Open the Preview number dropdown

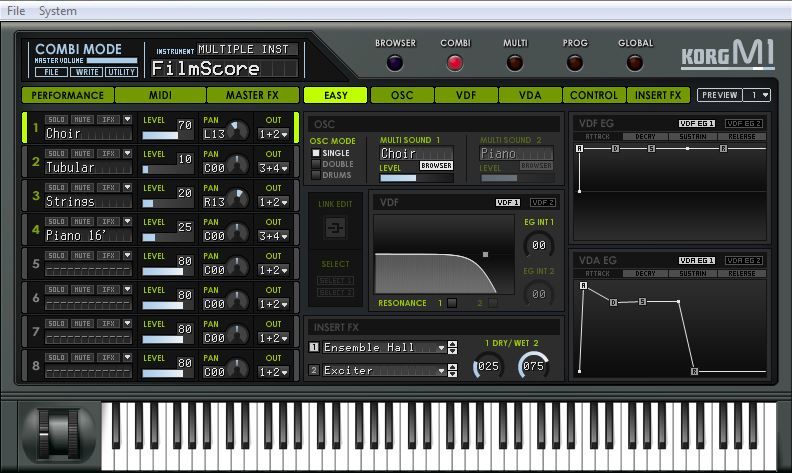coord(758,95)
